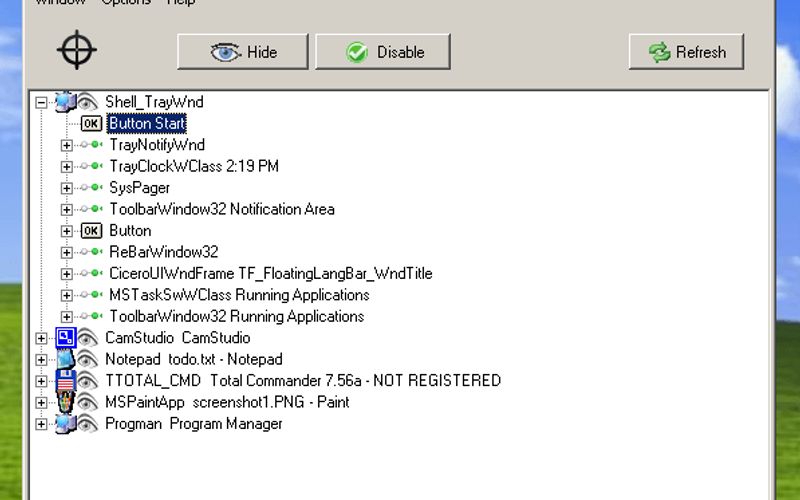Expand the ReBarWindow32 node
This screenshot has height=500, width=800.
(66, 253)
